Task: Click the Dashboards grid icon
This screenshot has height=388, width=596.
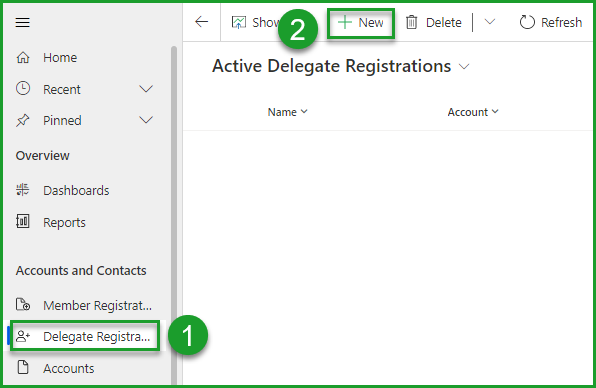Action: coord(23,190)
